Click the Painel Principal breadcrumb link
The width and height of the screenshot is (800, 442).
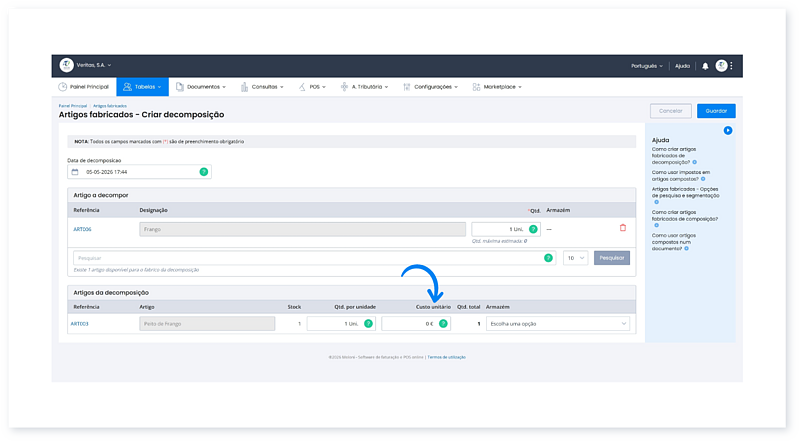(x=72, y=106)
